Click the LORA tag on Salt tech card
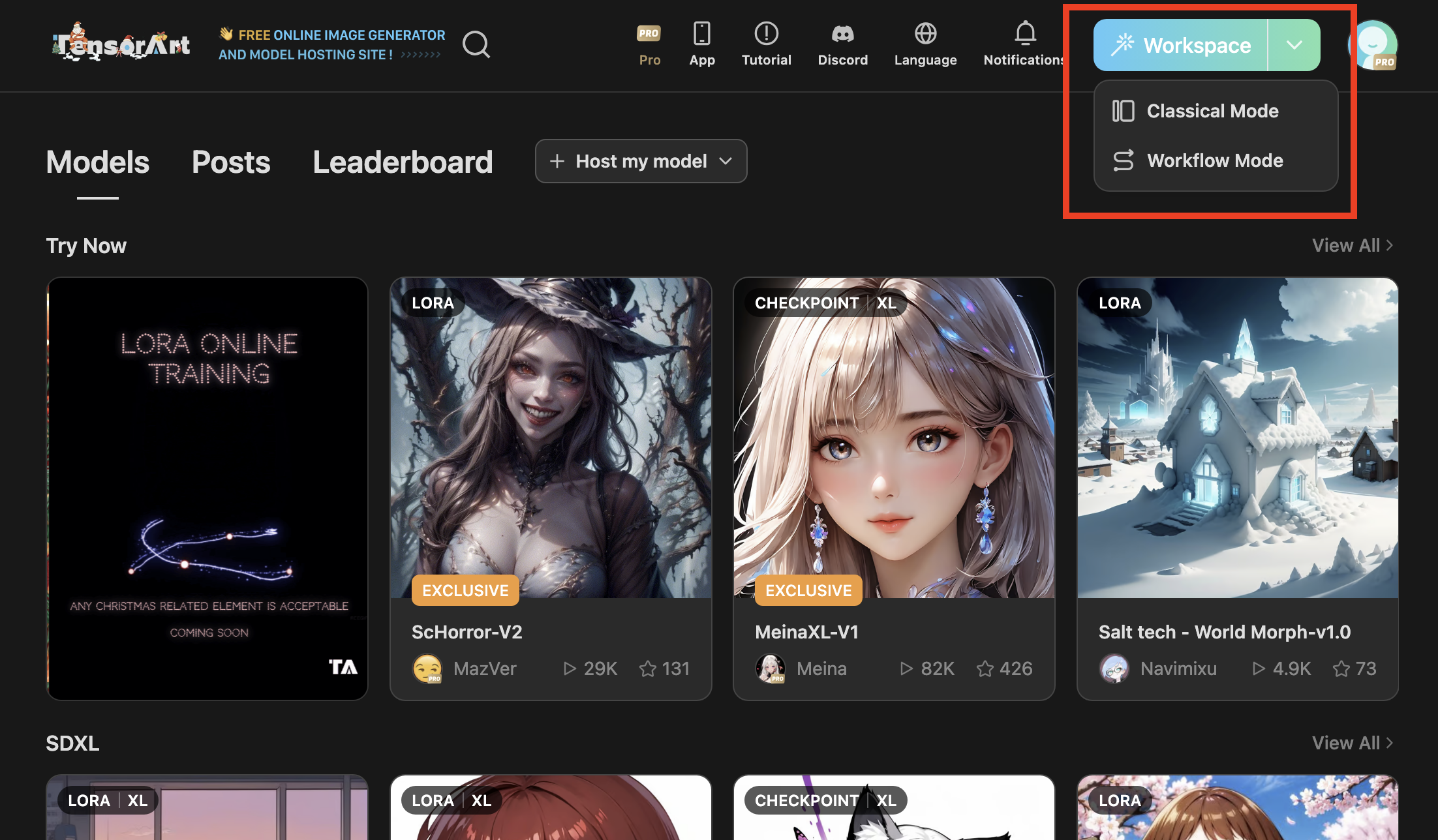This screenshot has height=840, width=1438. (x=1120, y=303)
